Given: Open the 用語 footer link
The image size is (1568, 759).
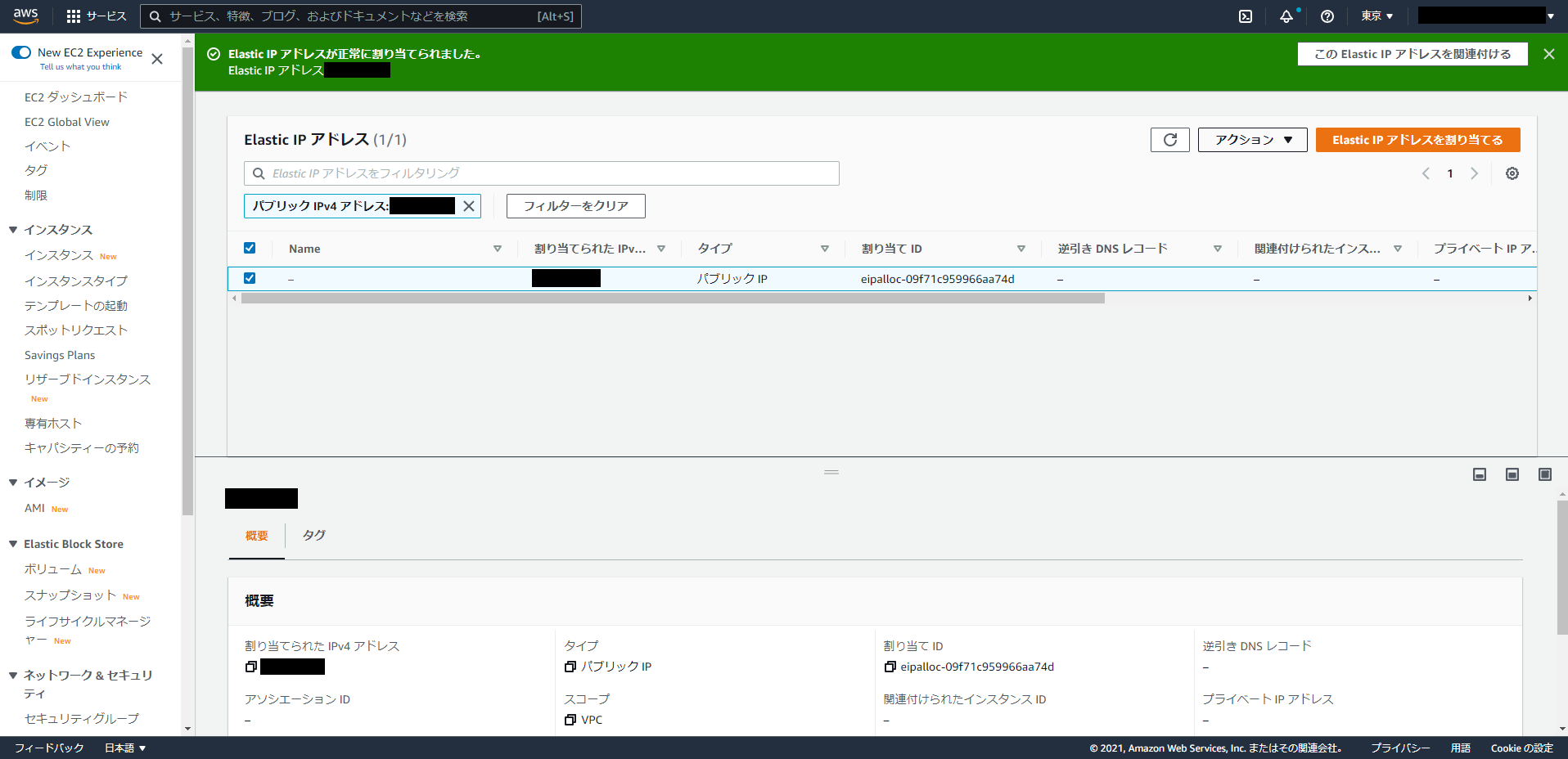Looking at the screenshot, I should pos(1461,748).
